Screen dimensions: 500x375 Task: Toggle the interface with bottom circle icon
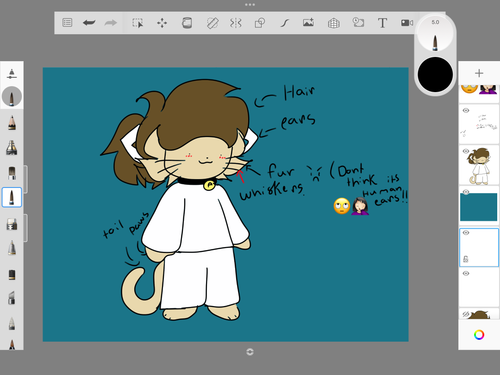point(250,352)
